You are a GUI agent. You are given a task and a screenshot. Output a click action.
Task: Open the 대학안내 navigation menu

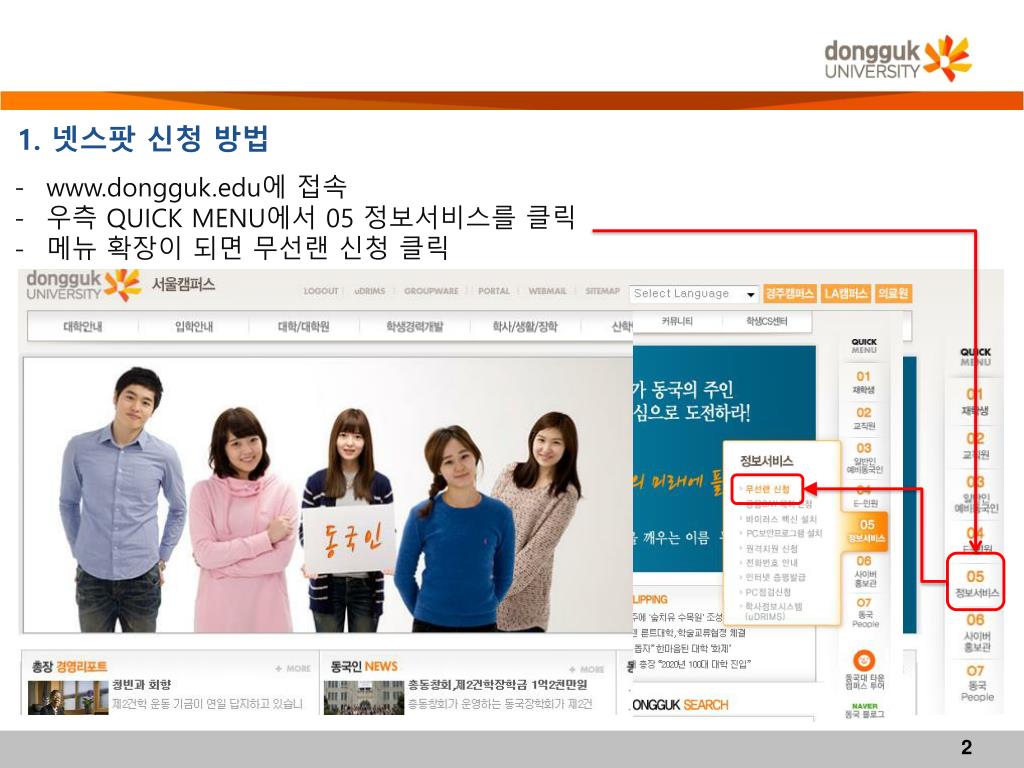pyautogui.click(x=83, y=327)
